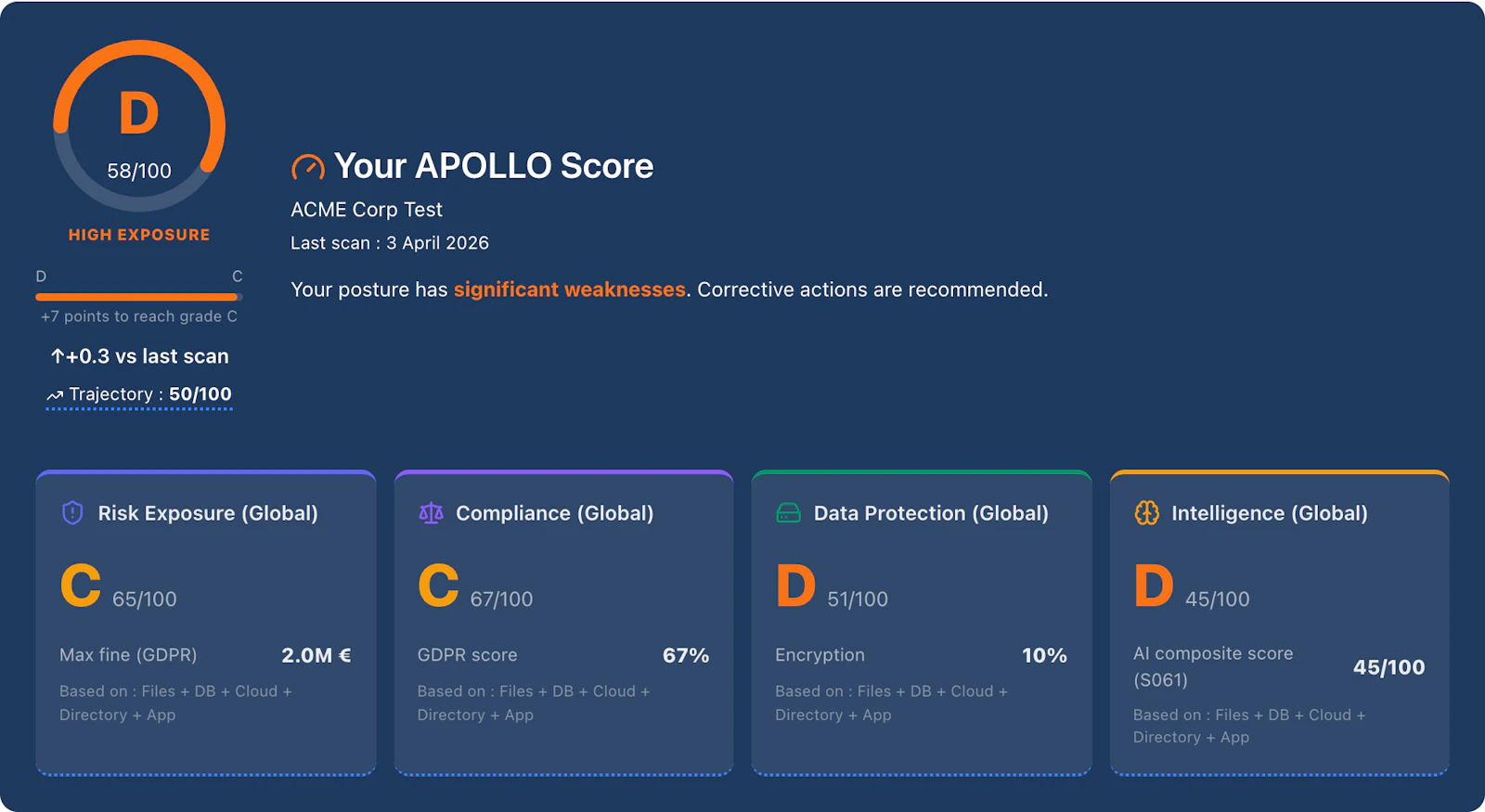Select the brain icon for Intelligence (Global)

tap(1146, 512)
